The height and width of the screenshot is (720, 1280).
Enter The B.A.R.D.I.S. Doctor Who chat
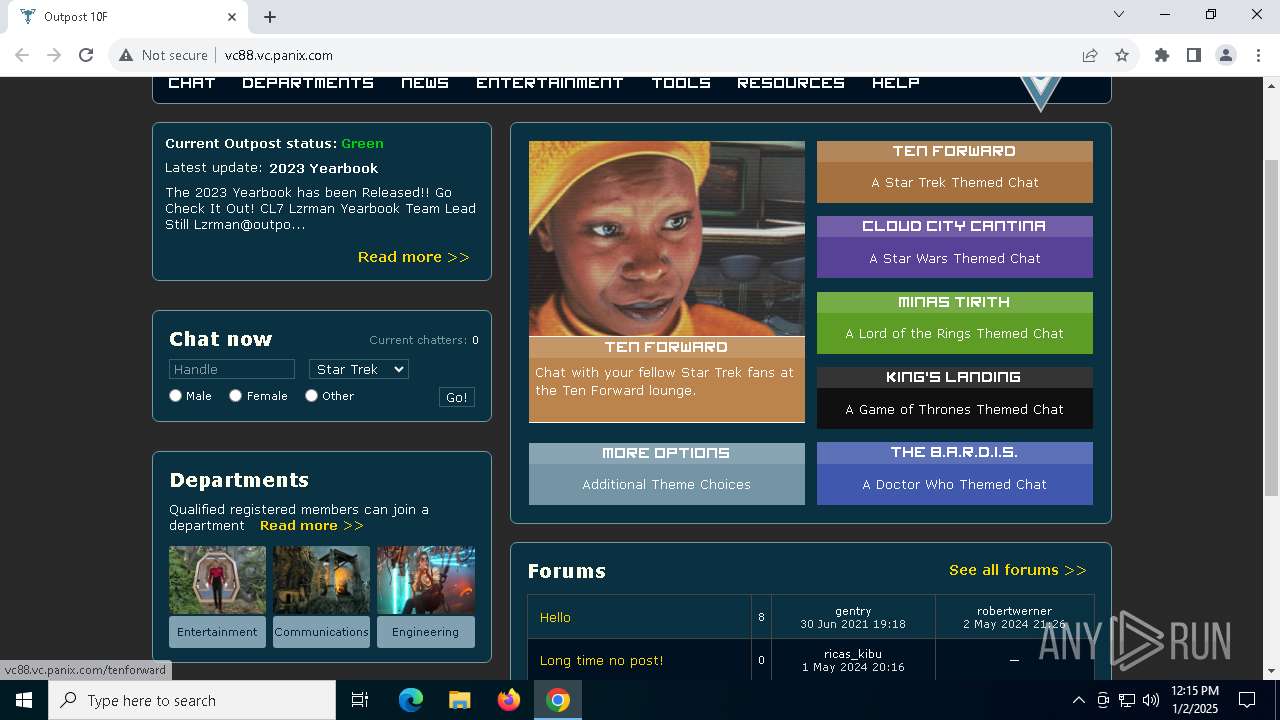click(955, 473)
